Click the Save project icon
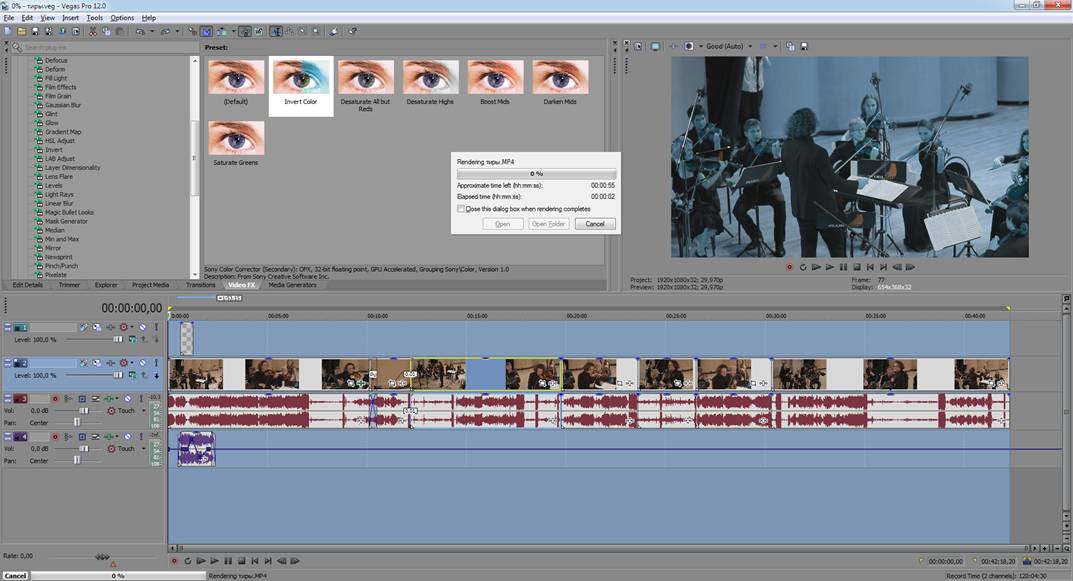The image size is (1073, 581). 36,31
